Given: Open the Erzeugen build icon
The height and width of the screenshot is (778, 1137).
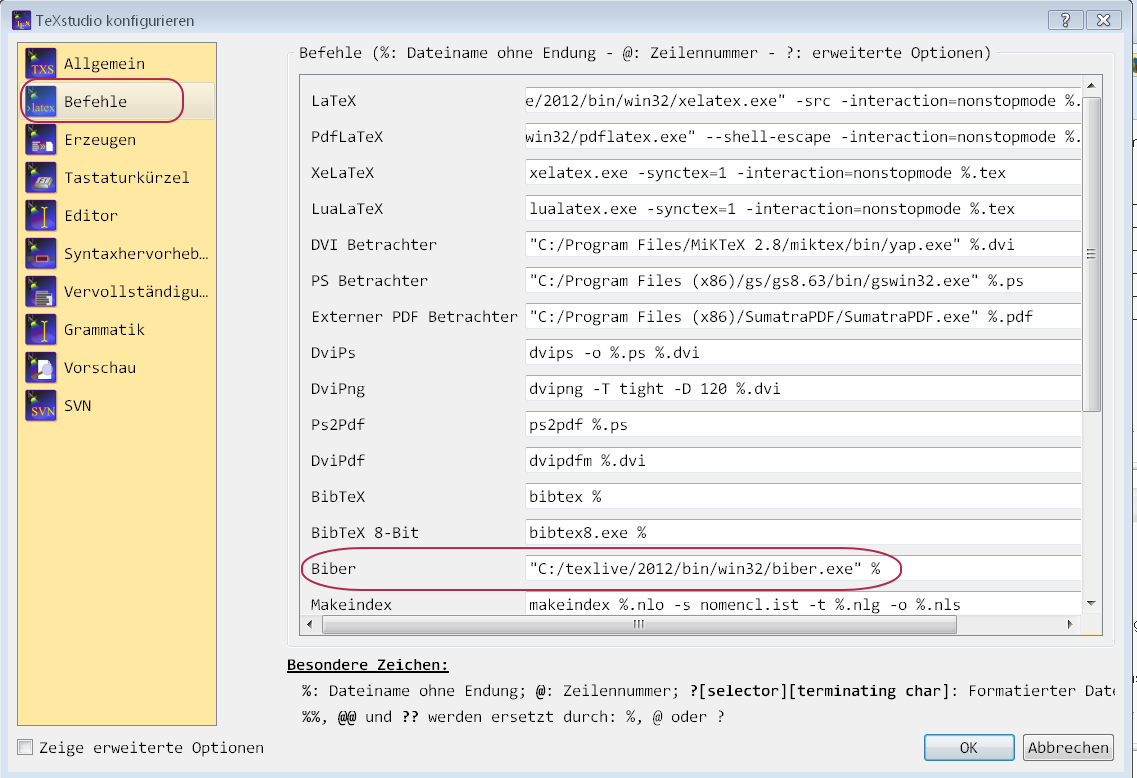Looking at the screenshot, I should 41,139.
